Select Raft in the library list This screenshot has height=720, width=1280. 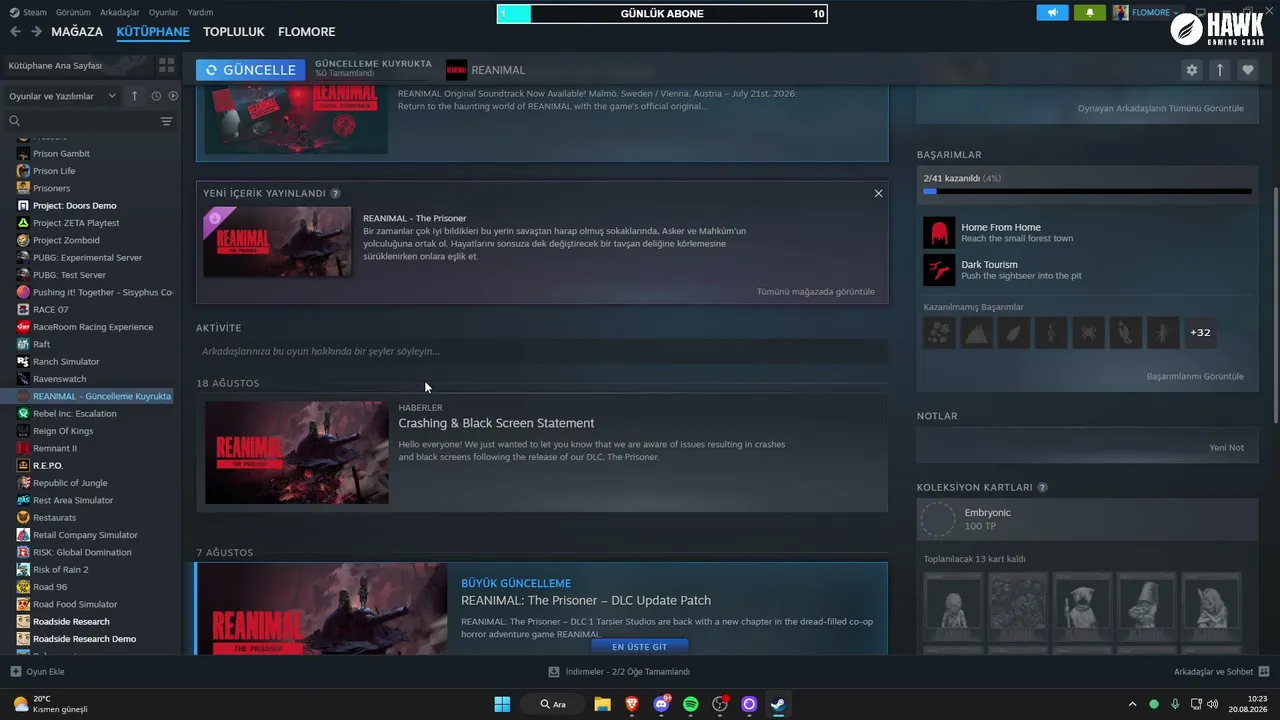[x=41, y=344]
